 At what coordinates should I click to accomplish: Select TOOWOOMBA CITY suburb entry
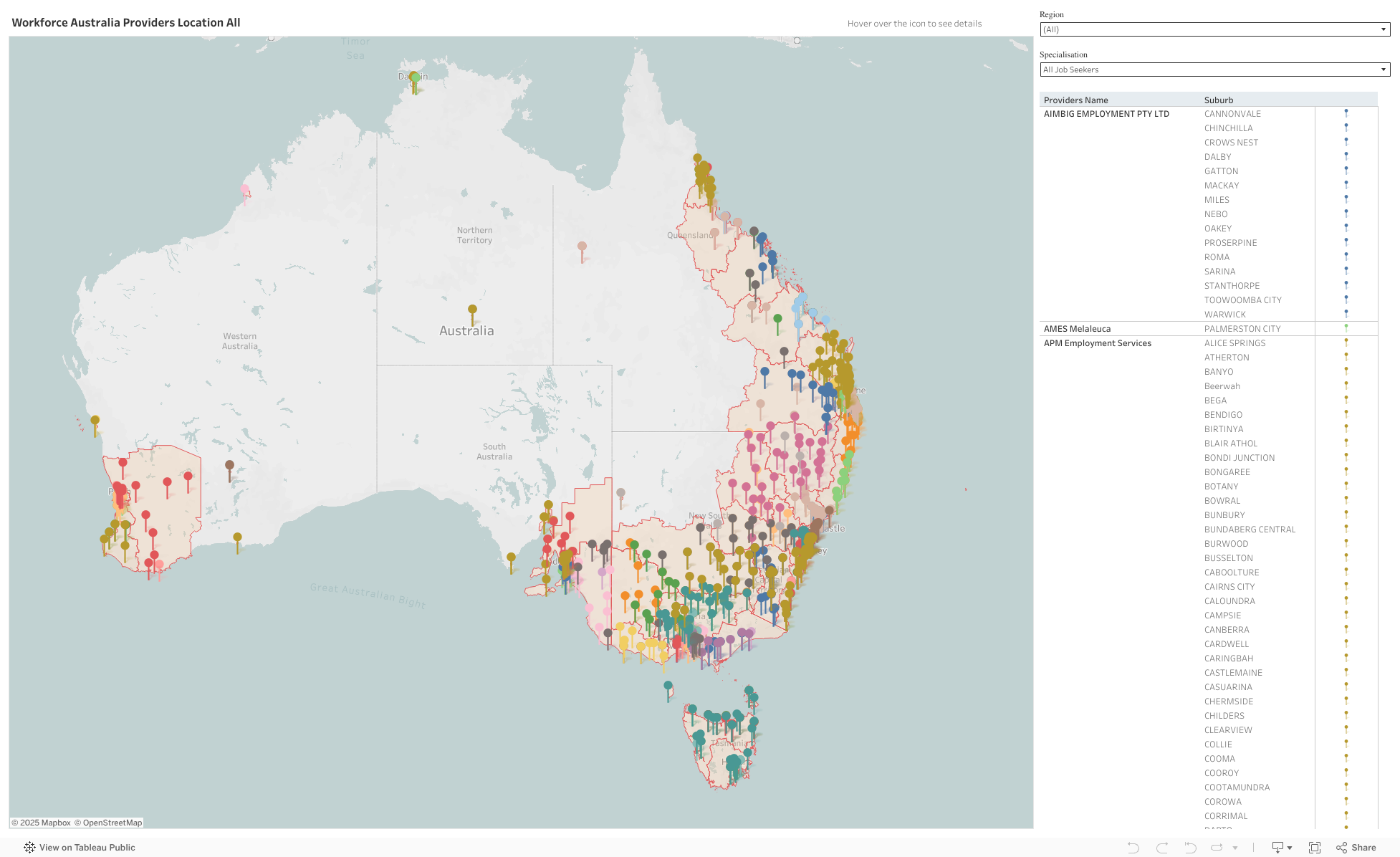(x=1242, y=300)
